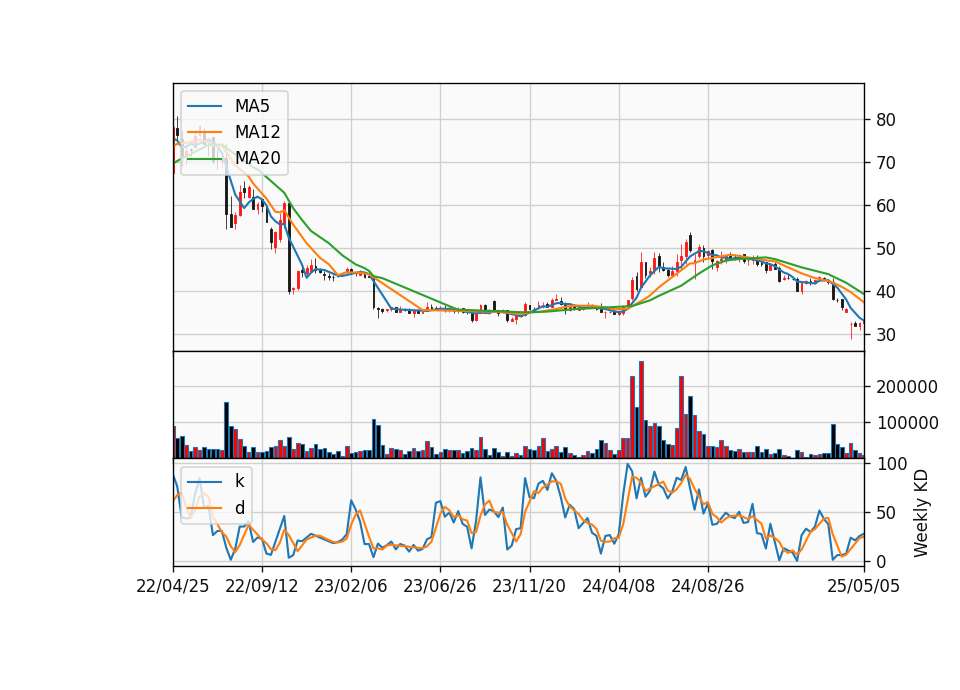
Task: Click the 22/04/25 date label
Action: 173,586
